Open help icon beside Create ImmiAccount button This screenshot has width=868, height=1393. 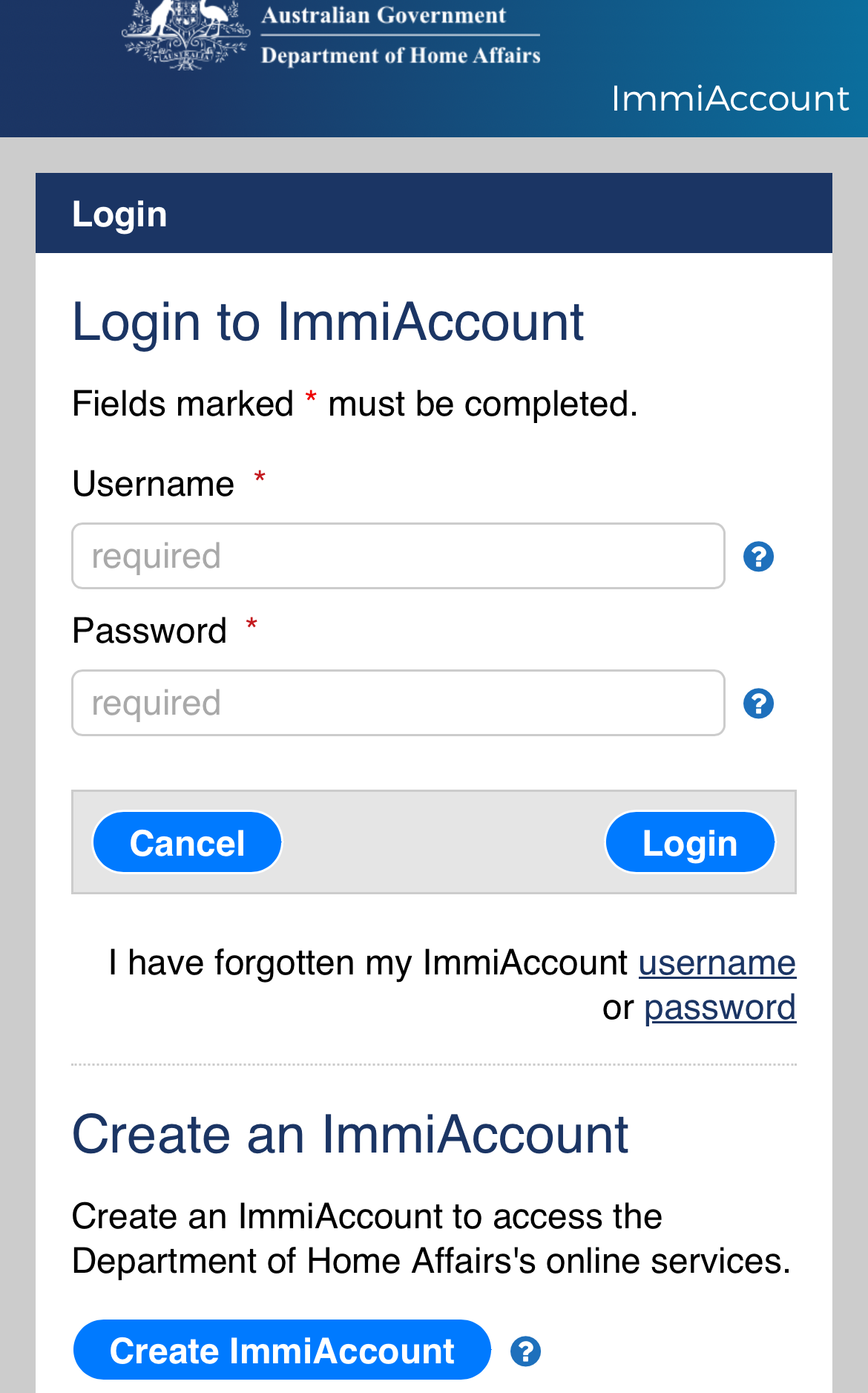click(525, 1351)
